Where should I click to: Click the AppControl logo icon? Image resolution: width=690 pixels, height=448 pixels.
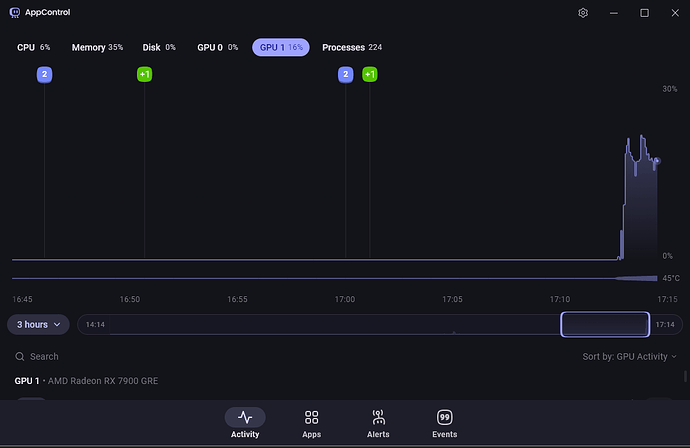tap(14, 13)
